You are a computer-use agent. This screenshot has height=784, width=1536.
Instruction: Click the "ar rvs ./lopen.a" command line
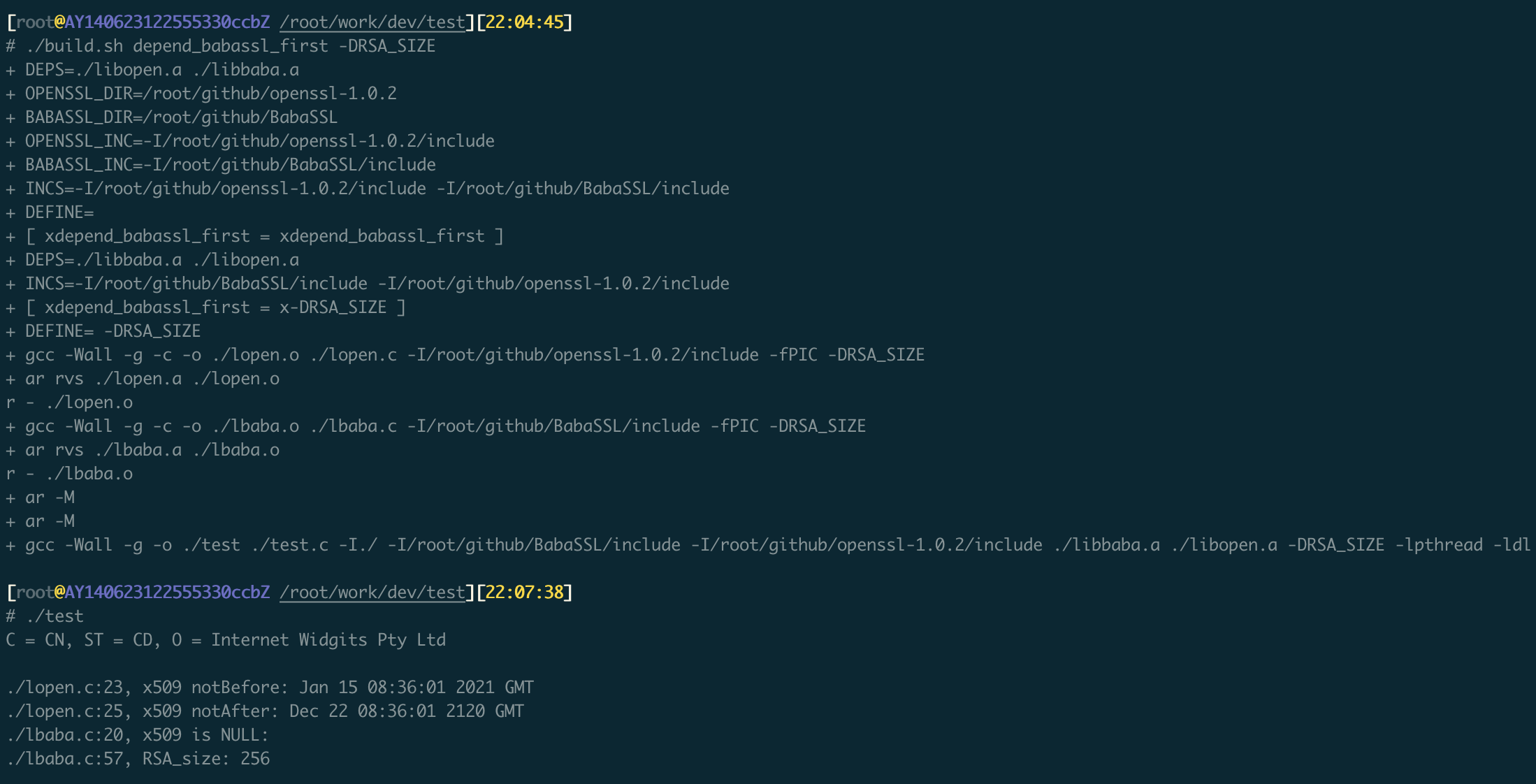click(151, 379)
